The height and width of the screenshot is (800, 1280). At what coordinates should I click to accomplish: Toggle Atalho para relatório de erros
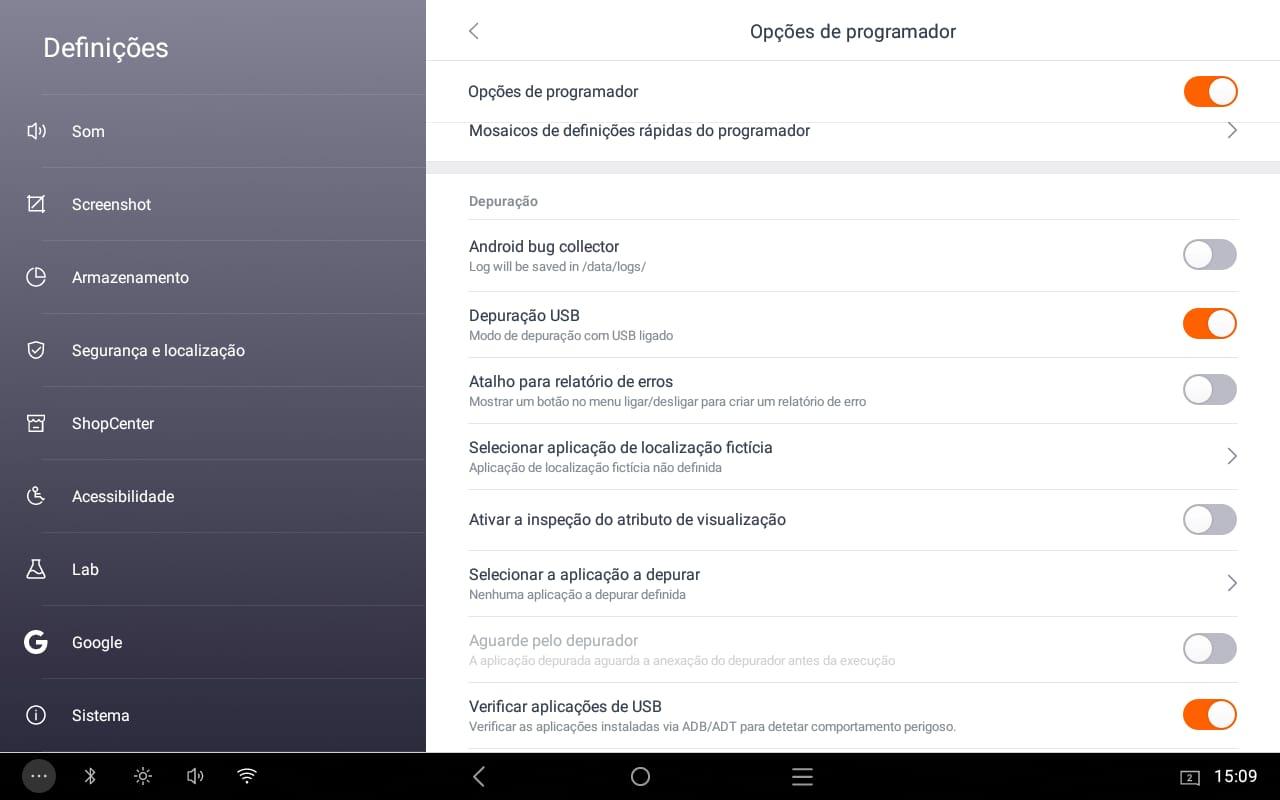tap(1210, 390)
